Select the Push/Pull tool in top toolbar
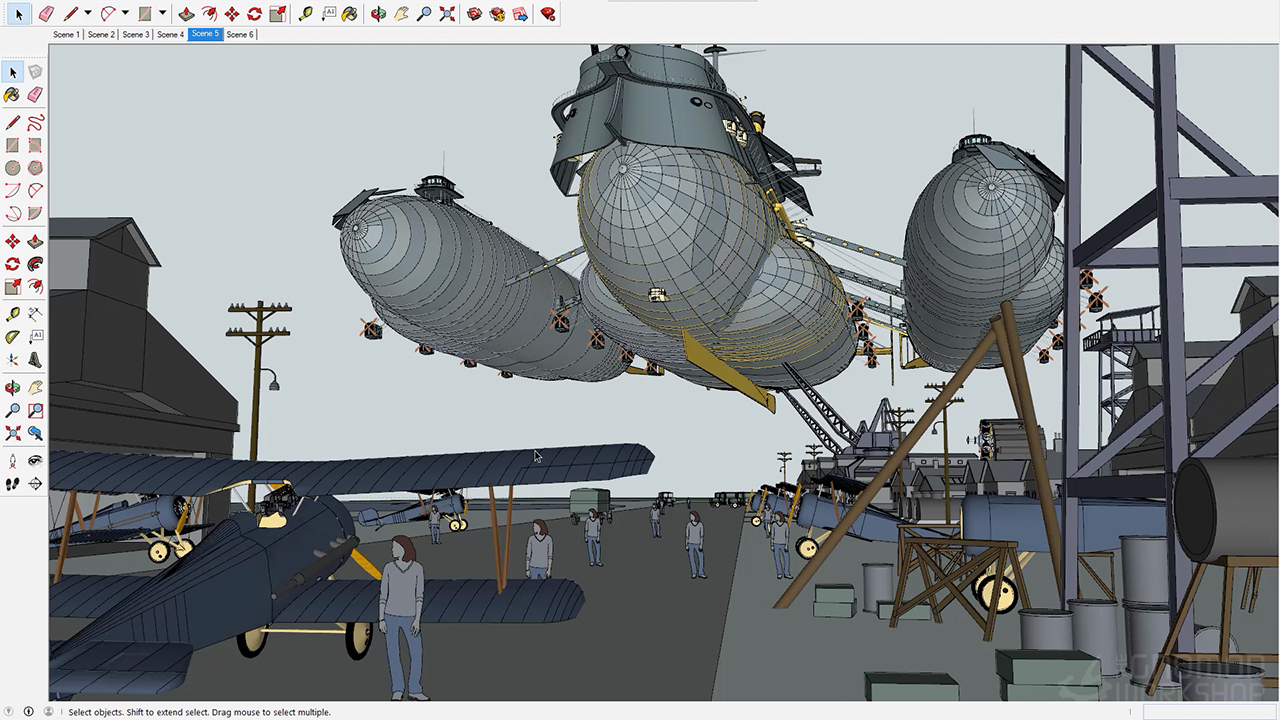The image size is (1280, 720). tap(186, 14)
